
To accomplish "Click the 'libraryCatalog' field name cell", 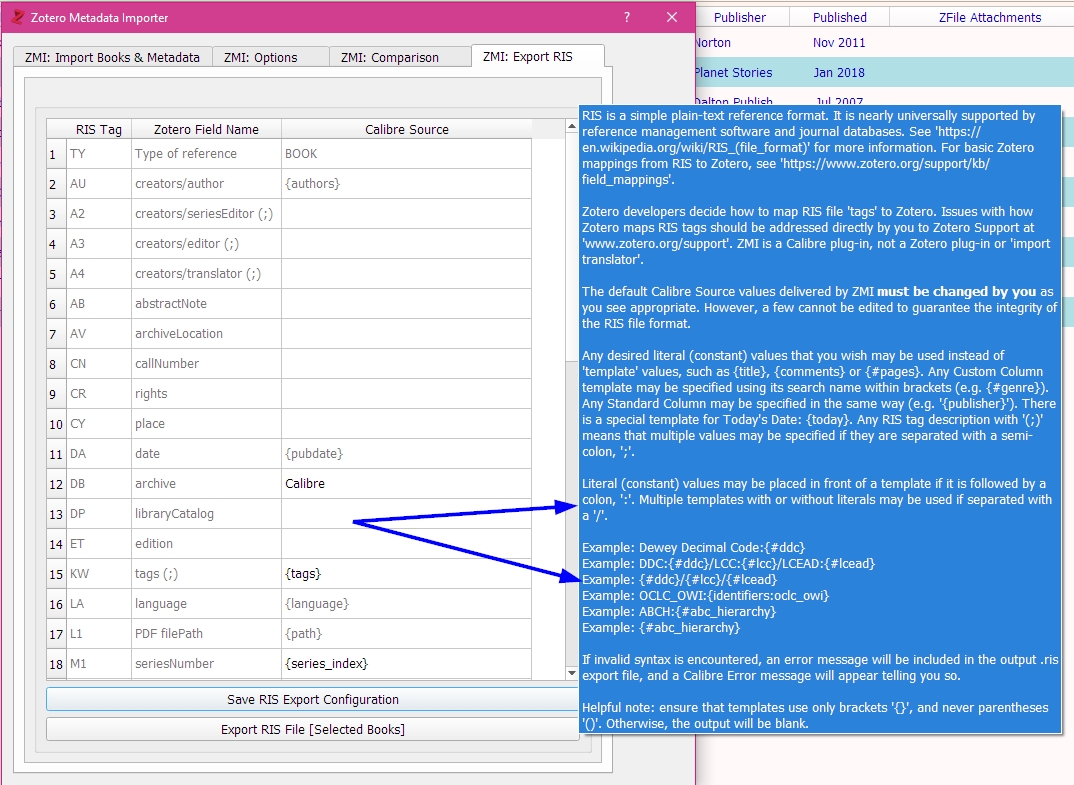I will tap(206, 514).
